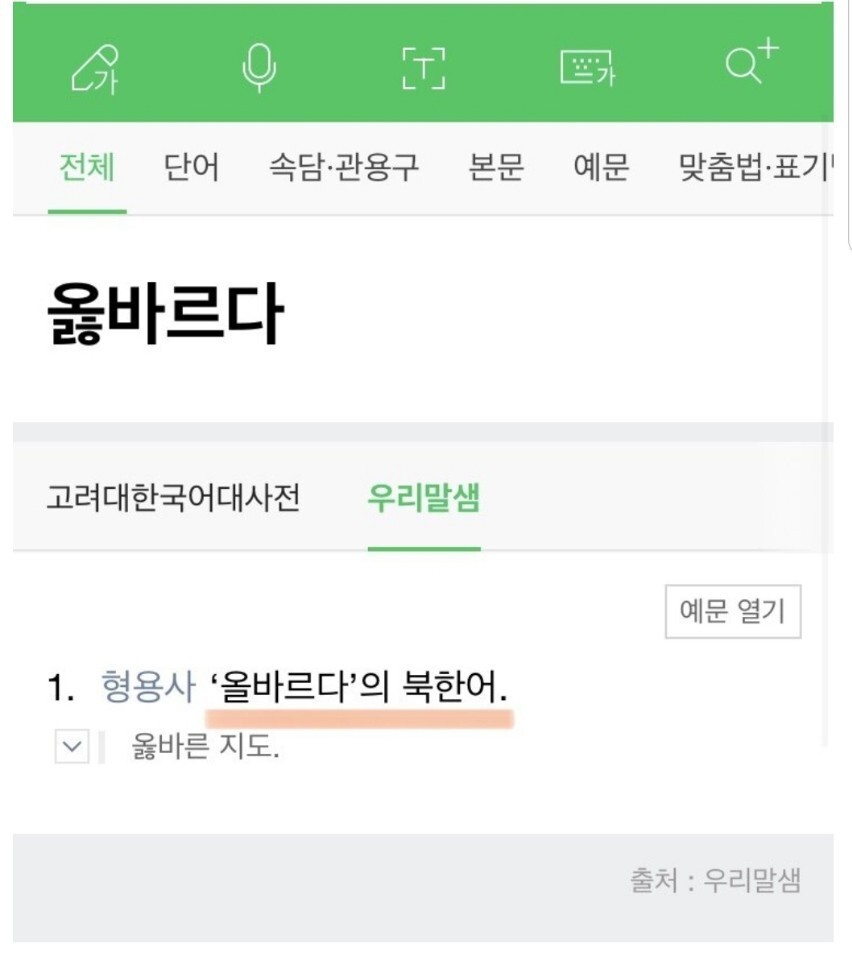Open the text recognition scanner icon
Image resolution: width=852 pixels, height=960 pixels.
pyautogui.click(x=424, y=70)
